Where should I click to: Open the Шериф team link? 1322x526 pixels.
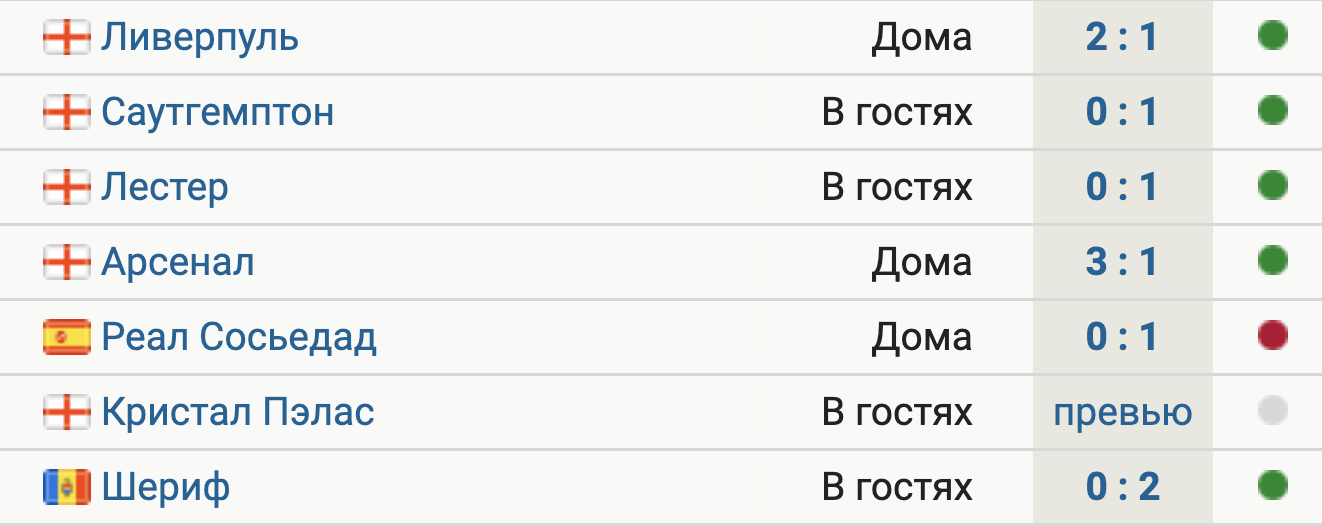166,487
